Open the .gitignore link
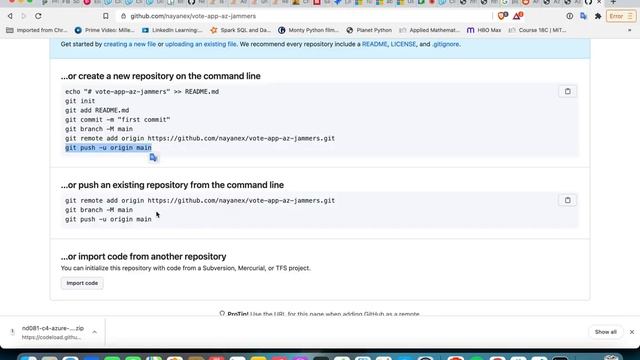Viewport: 640px width, 360px height. pyautogui.click(x=445, y=44)
